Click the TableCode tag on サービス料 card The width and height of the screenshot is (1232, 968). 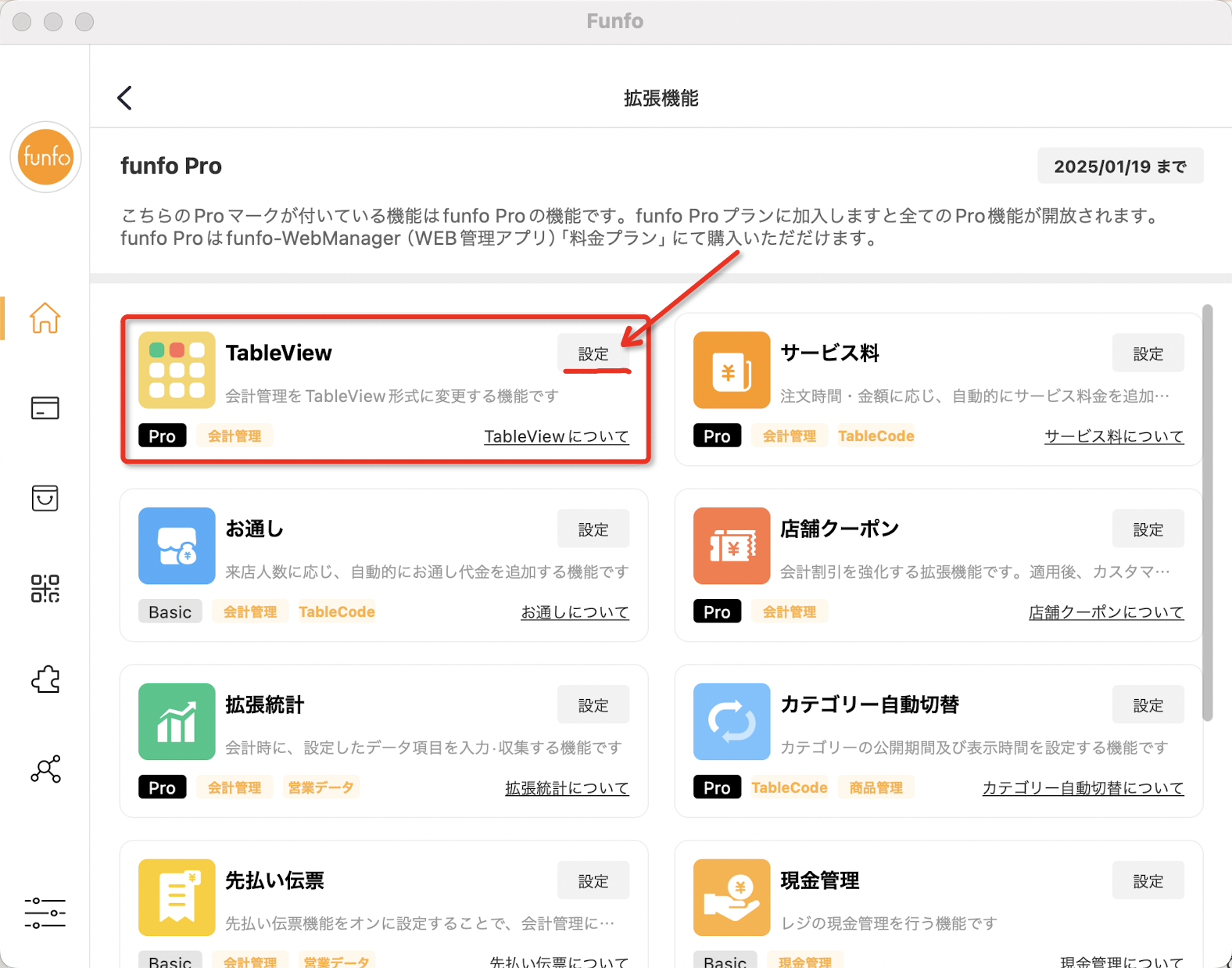876,436
